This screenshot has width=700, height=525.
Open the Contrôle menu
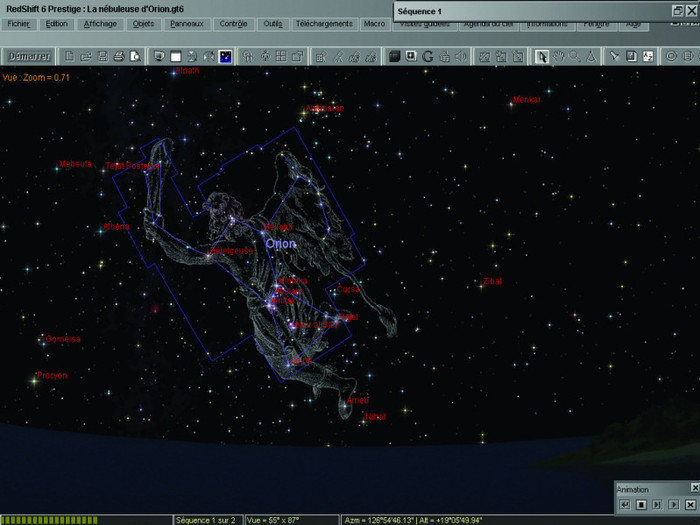[x=233, y=24]
